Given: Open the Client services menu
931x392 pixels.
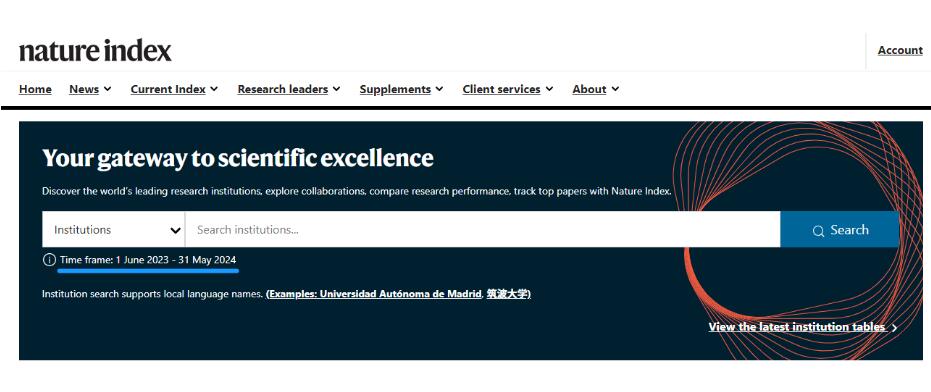Looking at the screenshot, I should [x=508, y=89].
